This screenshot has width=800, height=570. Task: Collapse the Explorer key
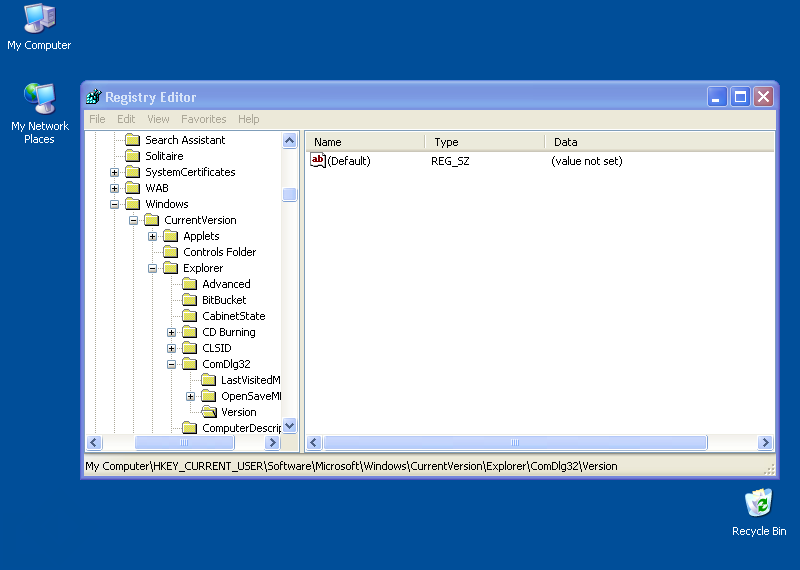152,268
